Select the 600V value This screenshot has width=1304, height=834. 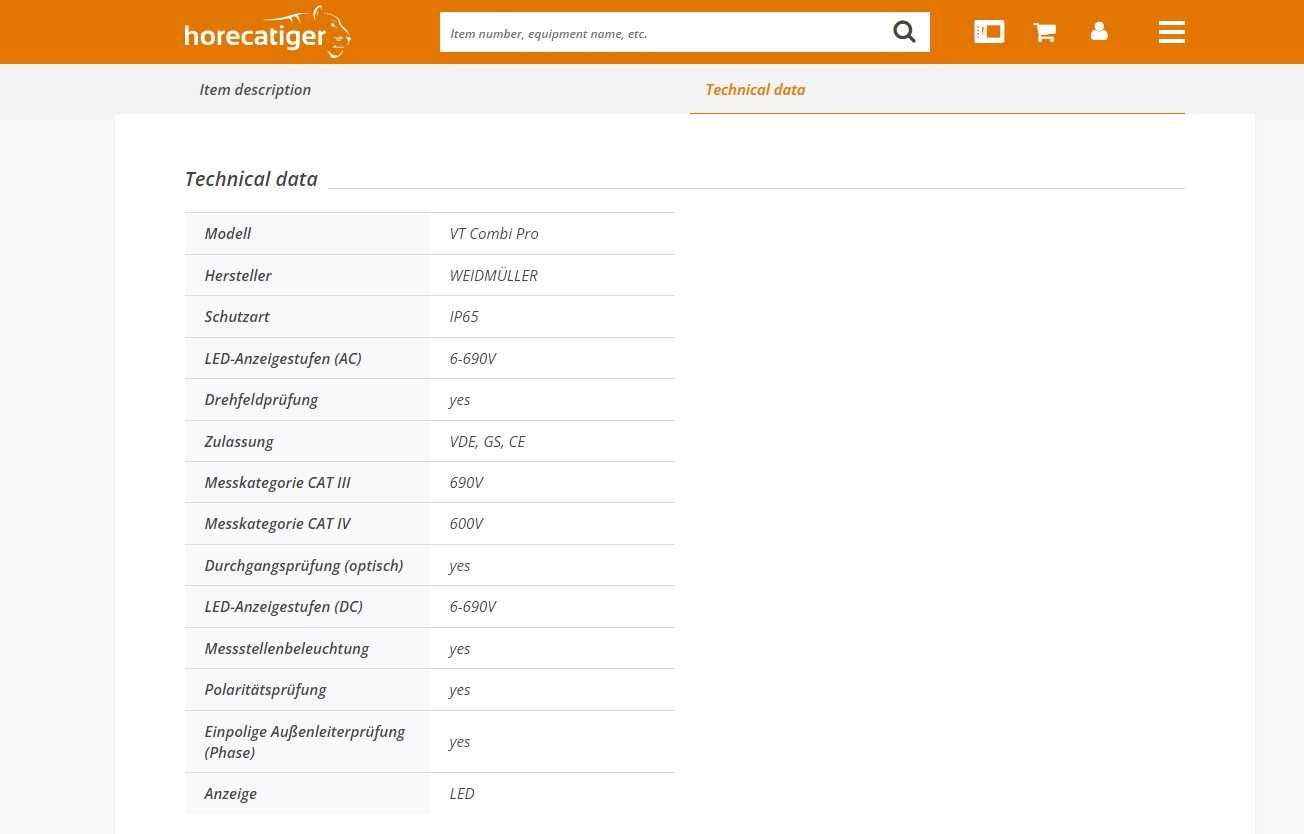[x=467, y=523]
